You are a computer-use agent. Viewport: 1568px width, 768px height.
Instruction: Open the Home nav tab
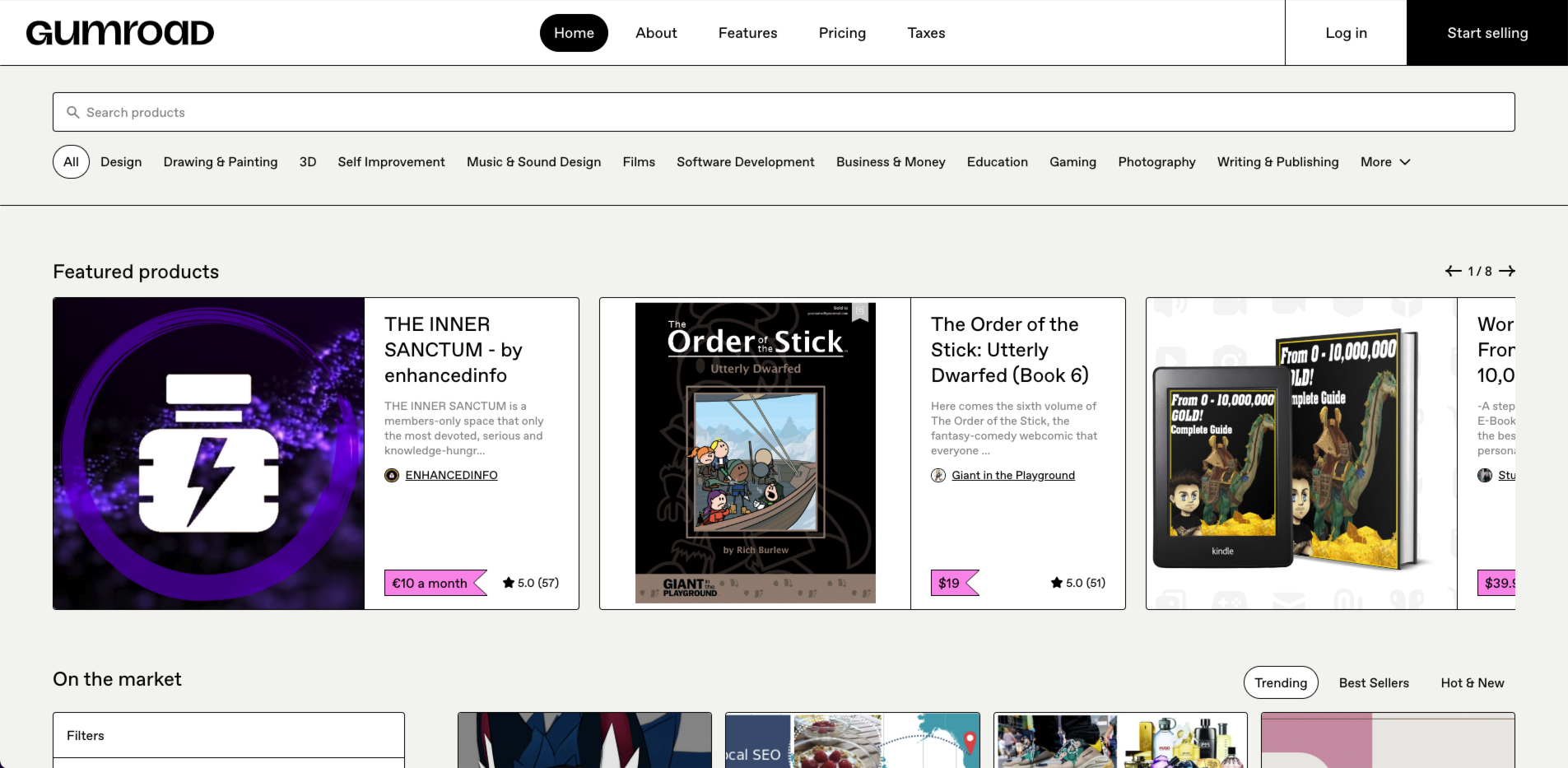point(574,33)
